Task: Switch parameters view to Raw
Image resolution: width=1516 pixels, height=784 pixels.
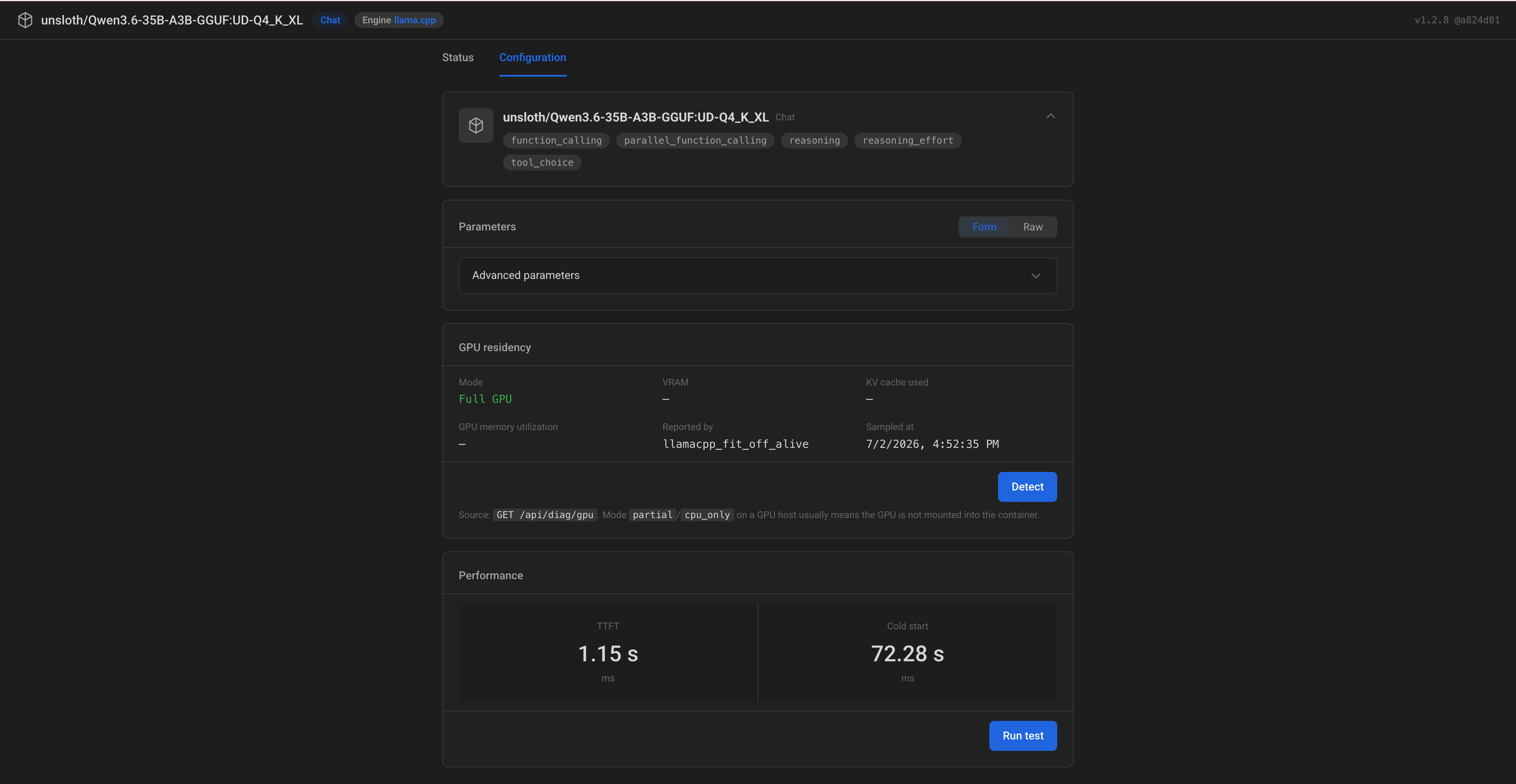Action: pos(1032,227)
